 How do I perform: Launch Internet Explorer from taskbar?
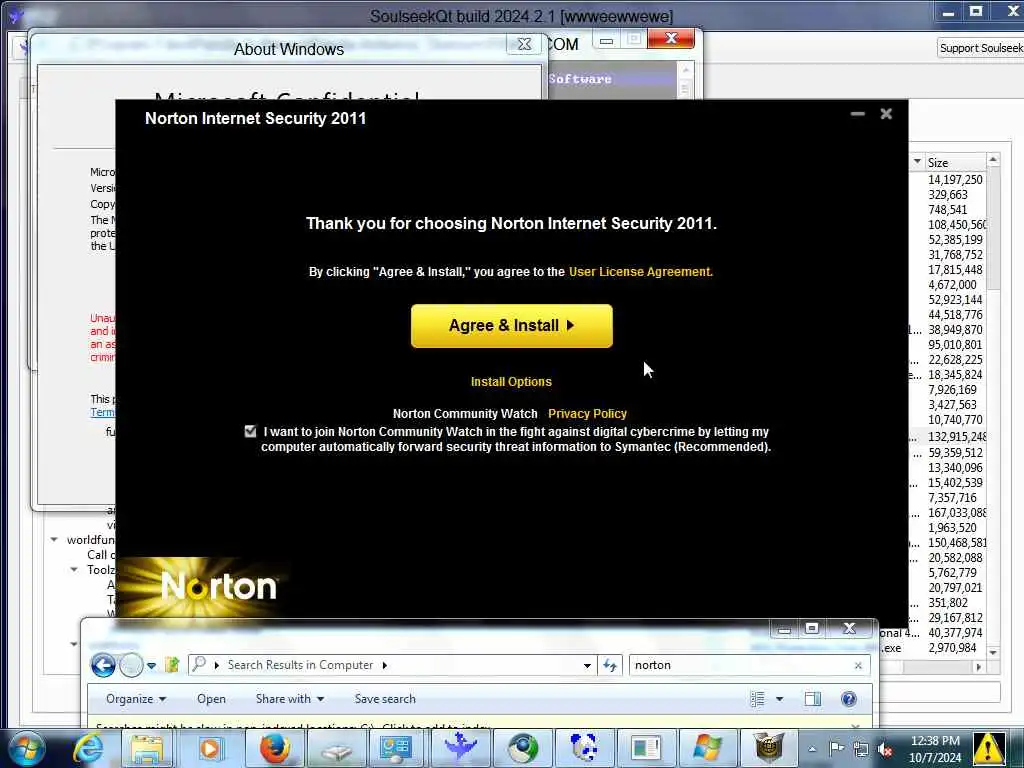point(88,748)
